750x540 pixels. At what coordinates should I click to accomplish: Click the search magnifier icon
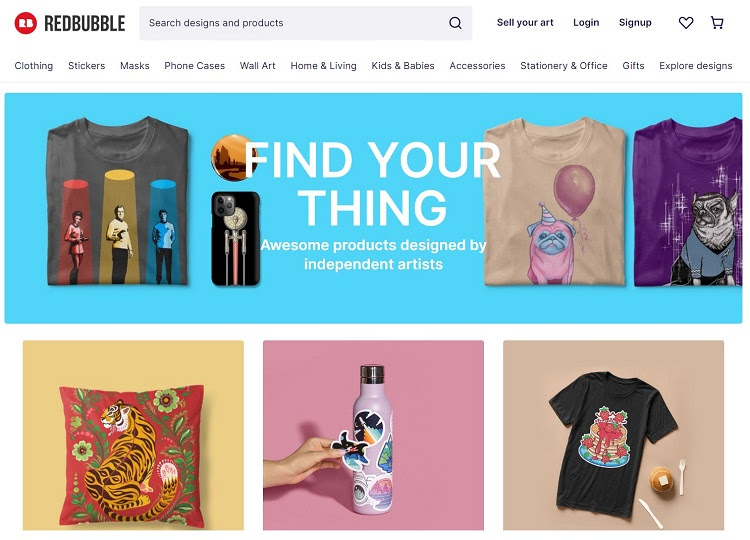coord(455,23)
